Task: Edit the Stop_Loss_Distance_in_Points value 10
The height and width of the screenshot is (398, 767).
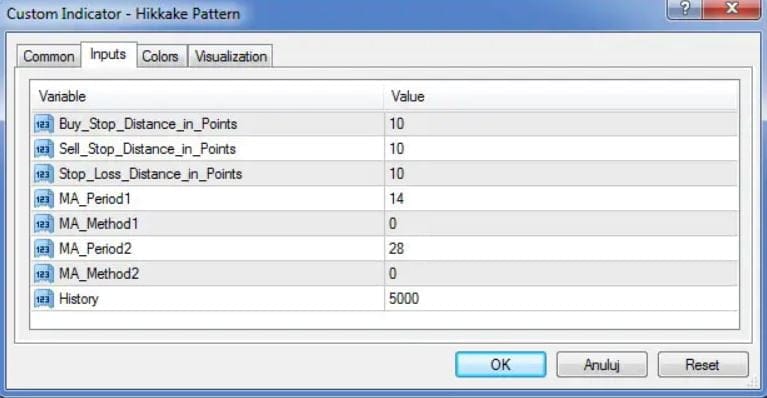Action: point(561,174)
